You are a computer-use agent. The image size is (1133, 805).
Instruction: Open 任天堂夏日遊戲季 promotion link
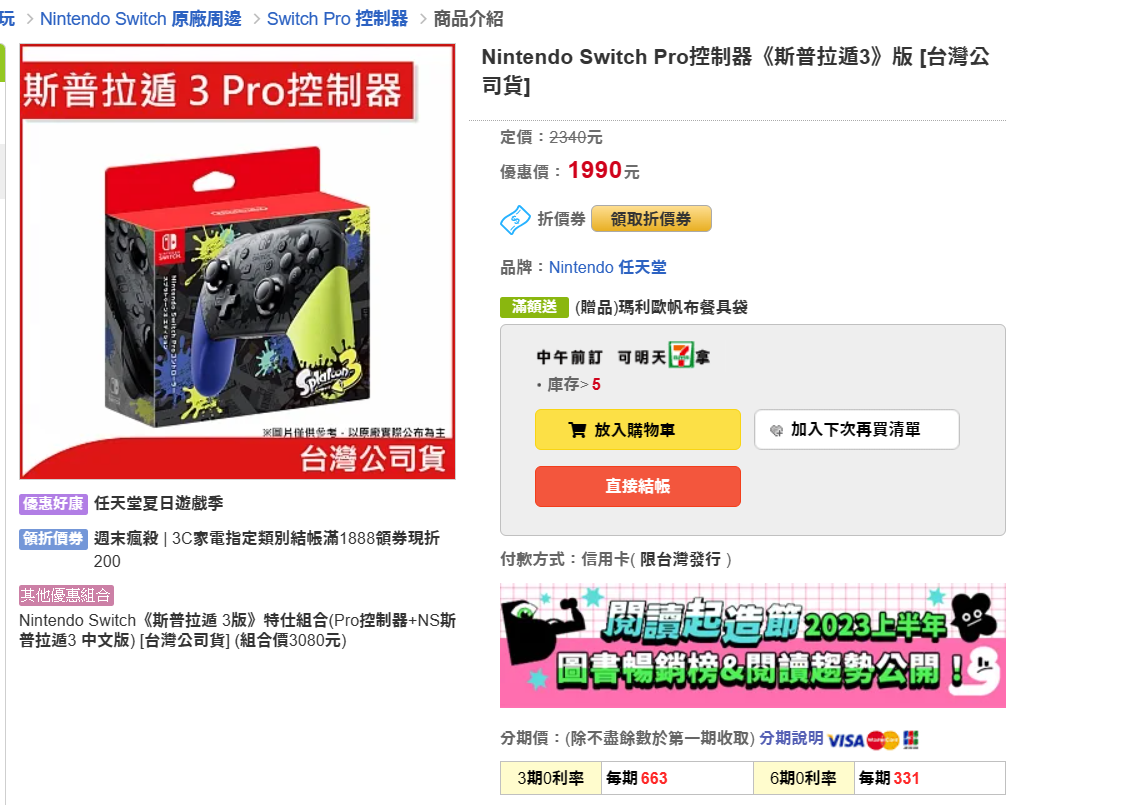point(158,503)
